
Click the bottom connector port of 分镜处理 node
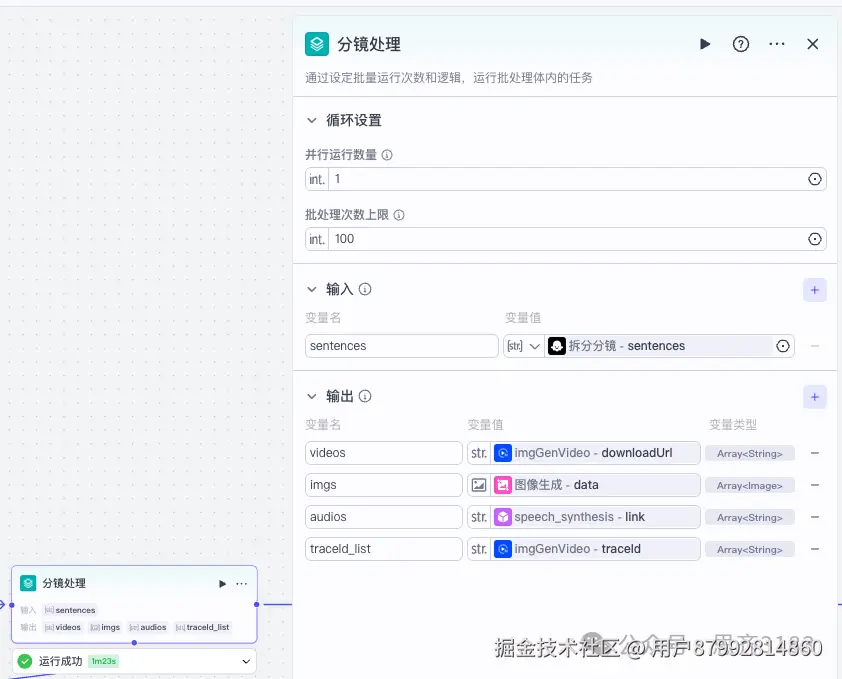point(134,642)
